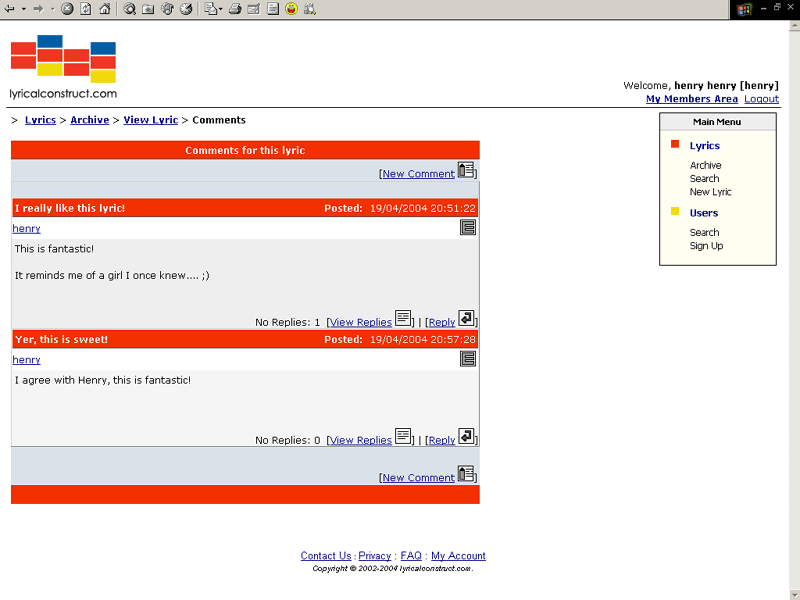Open henry's profile on second comment
This screenshot has width=800, height=600.
(x=26, y=360)
